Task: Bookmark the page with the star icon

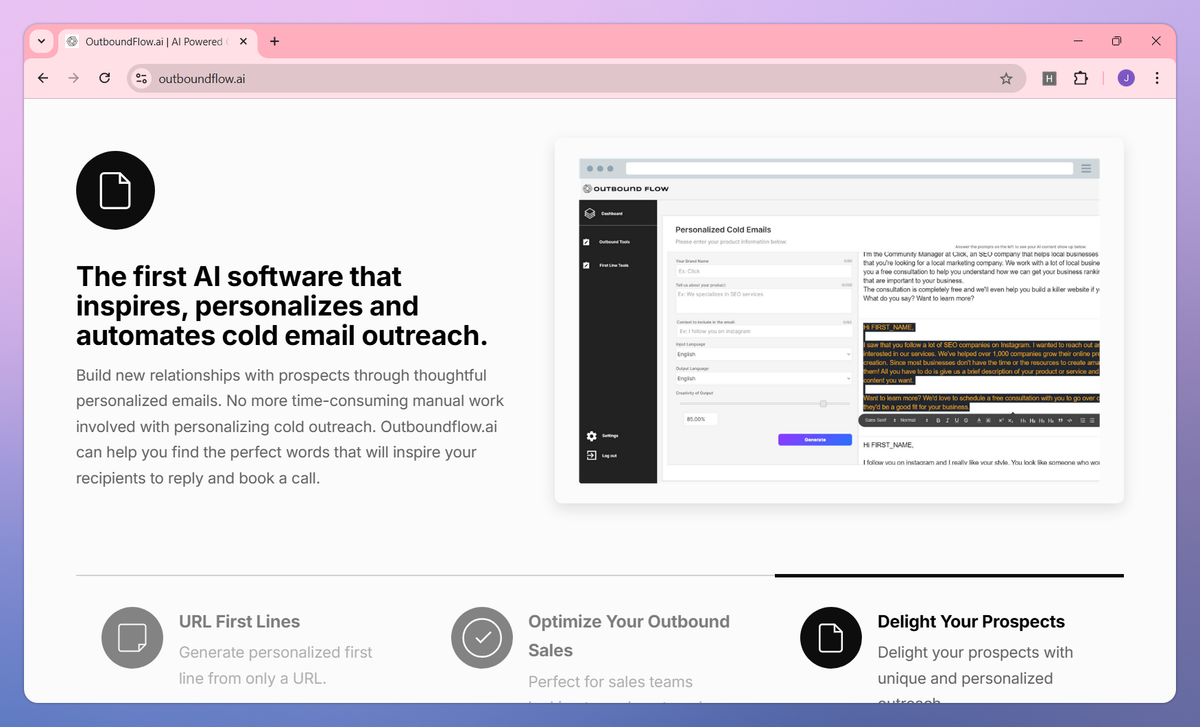Action: 1006,78
